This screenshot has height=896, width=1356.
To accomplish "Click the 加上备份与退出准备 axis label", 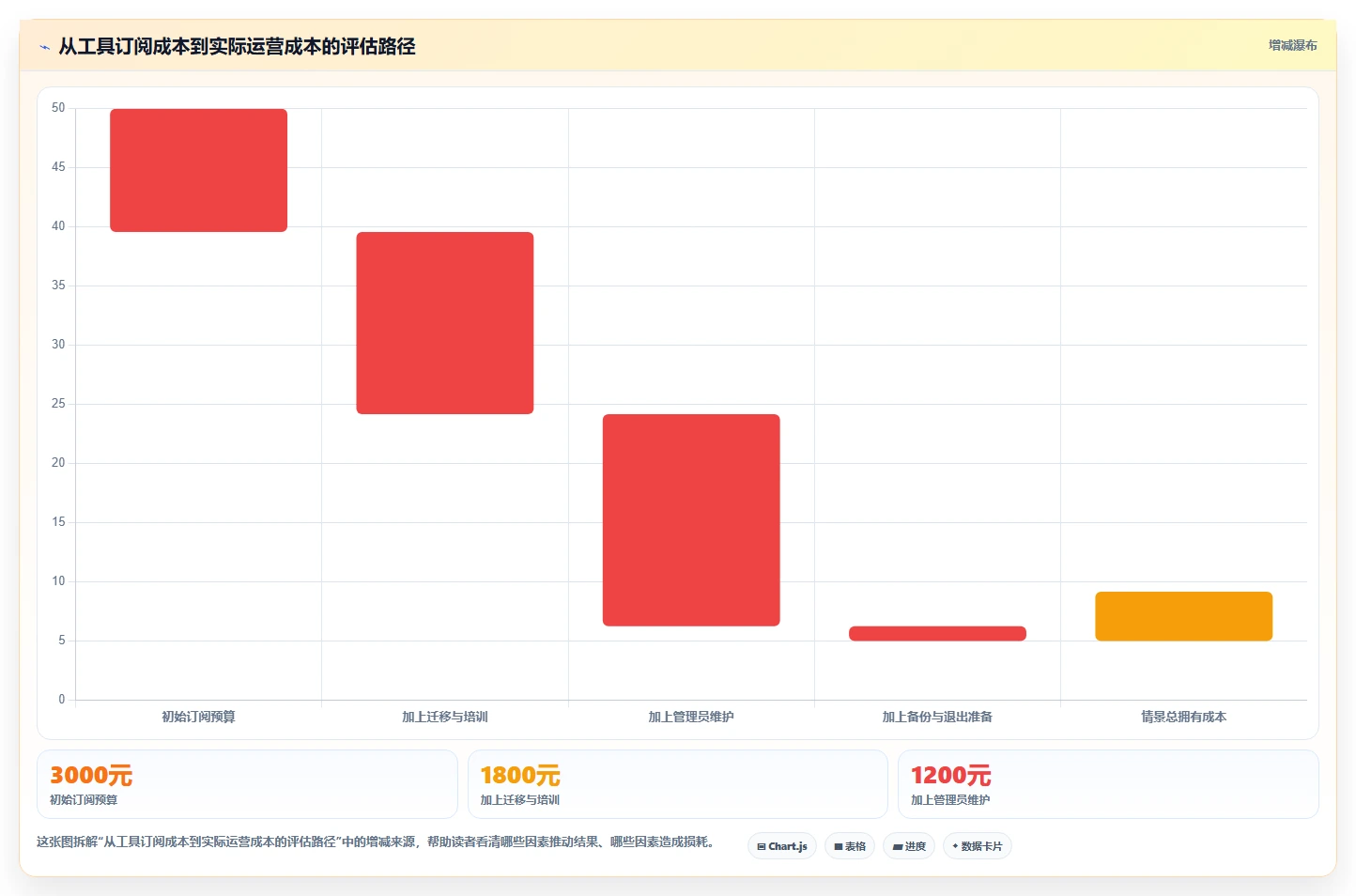I will coord(937,717).
